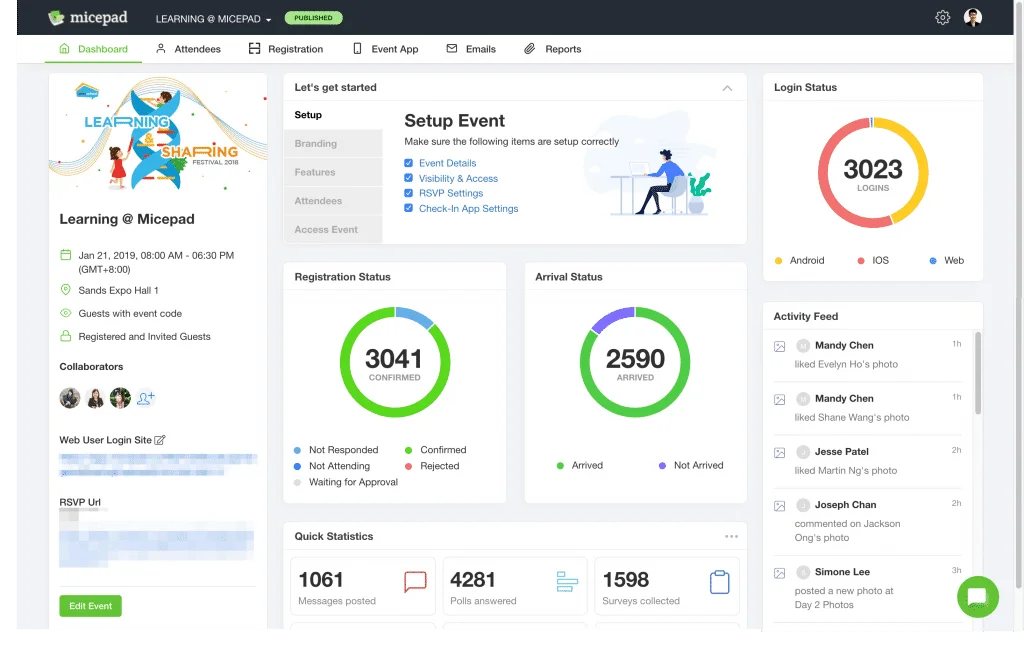
Task: Open the Quick Statistics options menu
Action: [733, 535]
